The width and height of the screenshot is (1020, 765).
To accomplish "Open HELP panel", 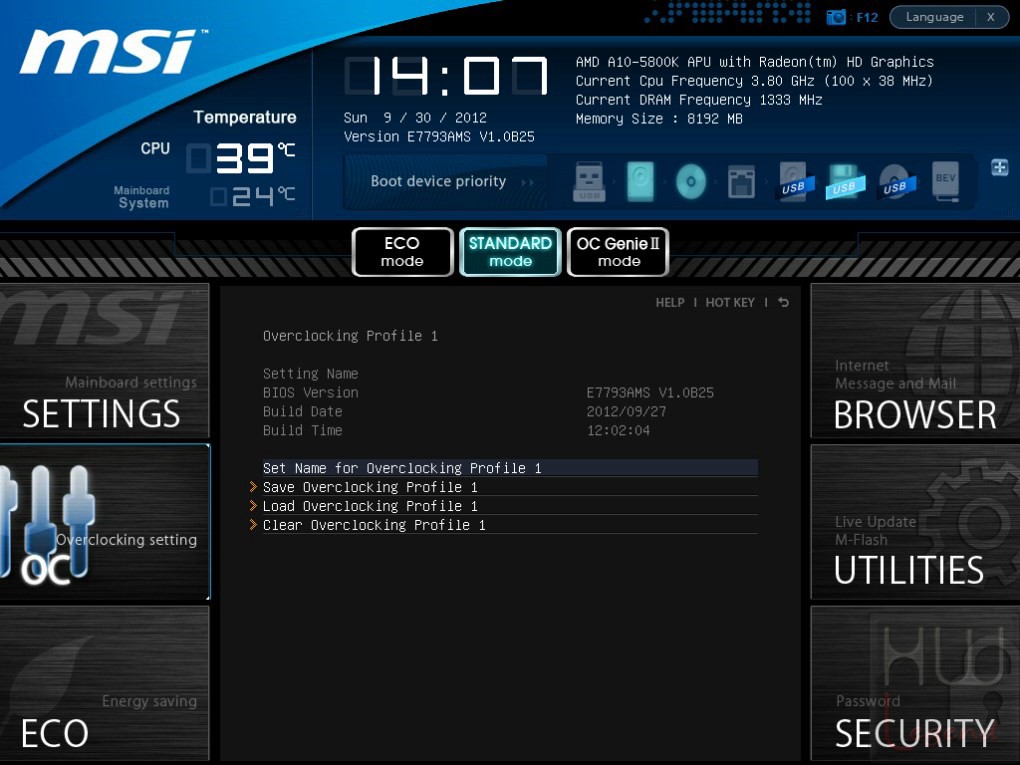I will click(670, 302).
